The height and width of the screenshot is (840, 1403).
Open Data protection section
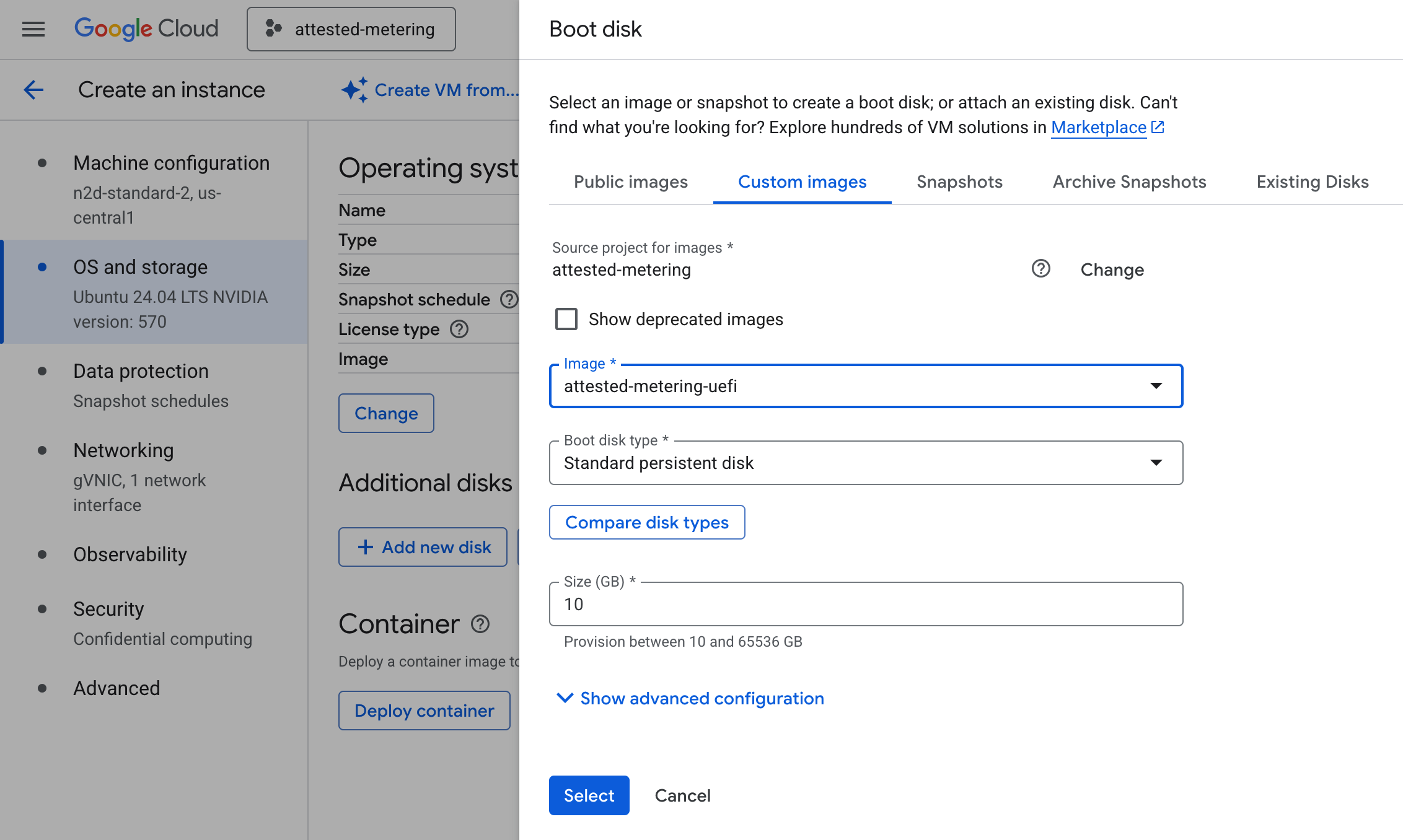155,385
